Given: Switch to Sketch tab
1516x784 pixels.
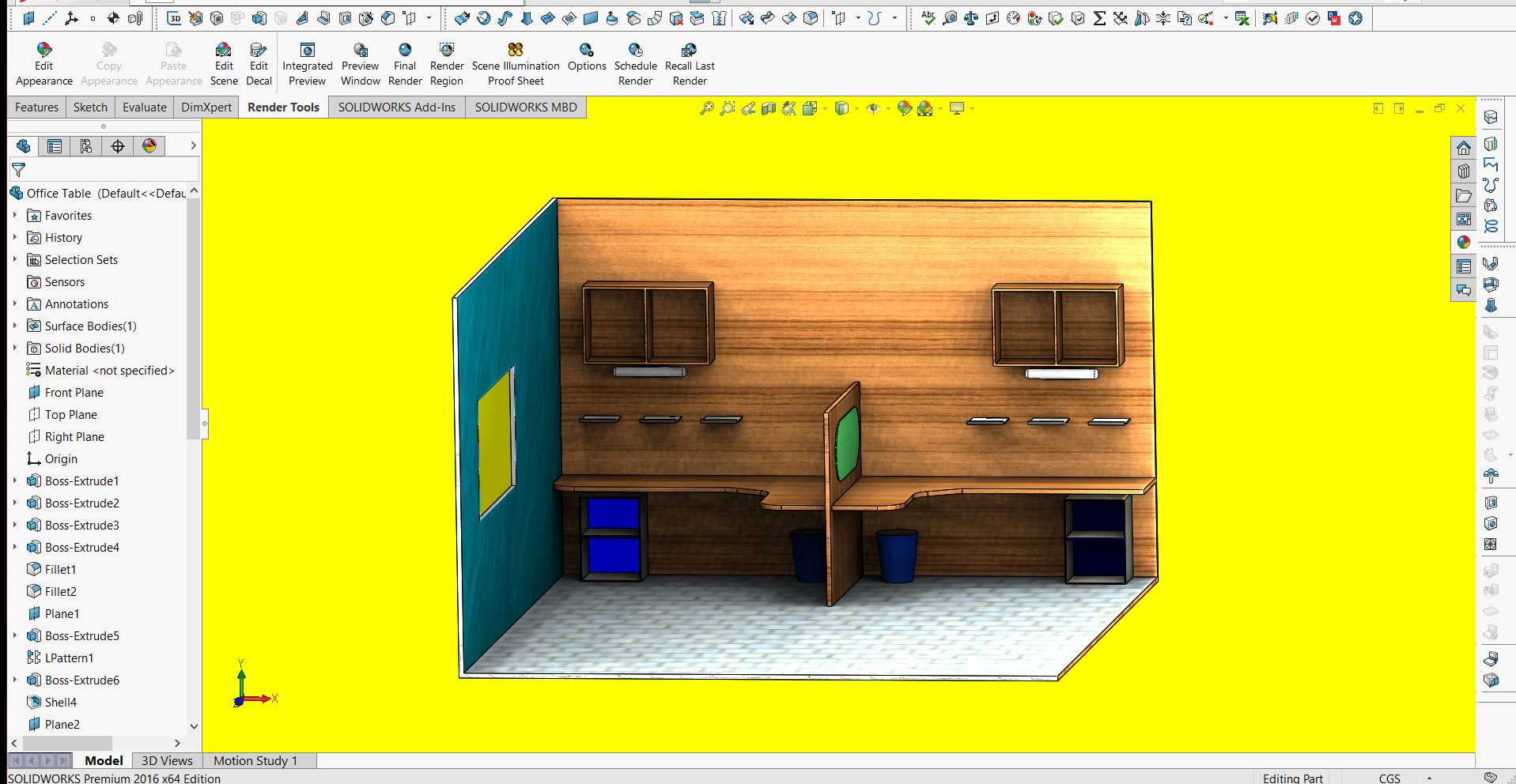Looking at the screenshot, I should (x=90, y=107).
